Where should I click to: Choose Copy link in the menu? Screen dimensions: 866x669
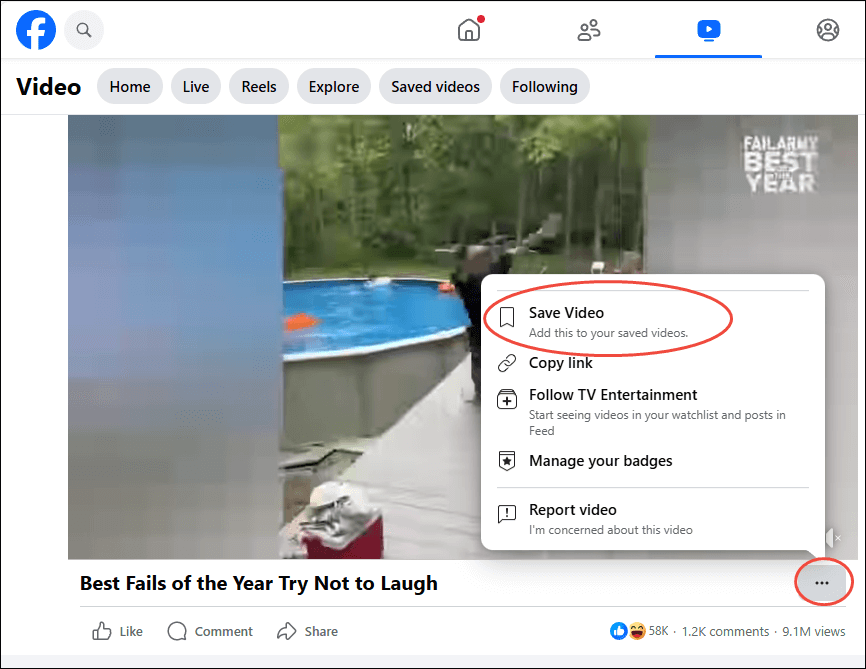click(652, 363)
